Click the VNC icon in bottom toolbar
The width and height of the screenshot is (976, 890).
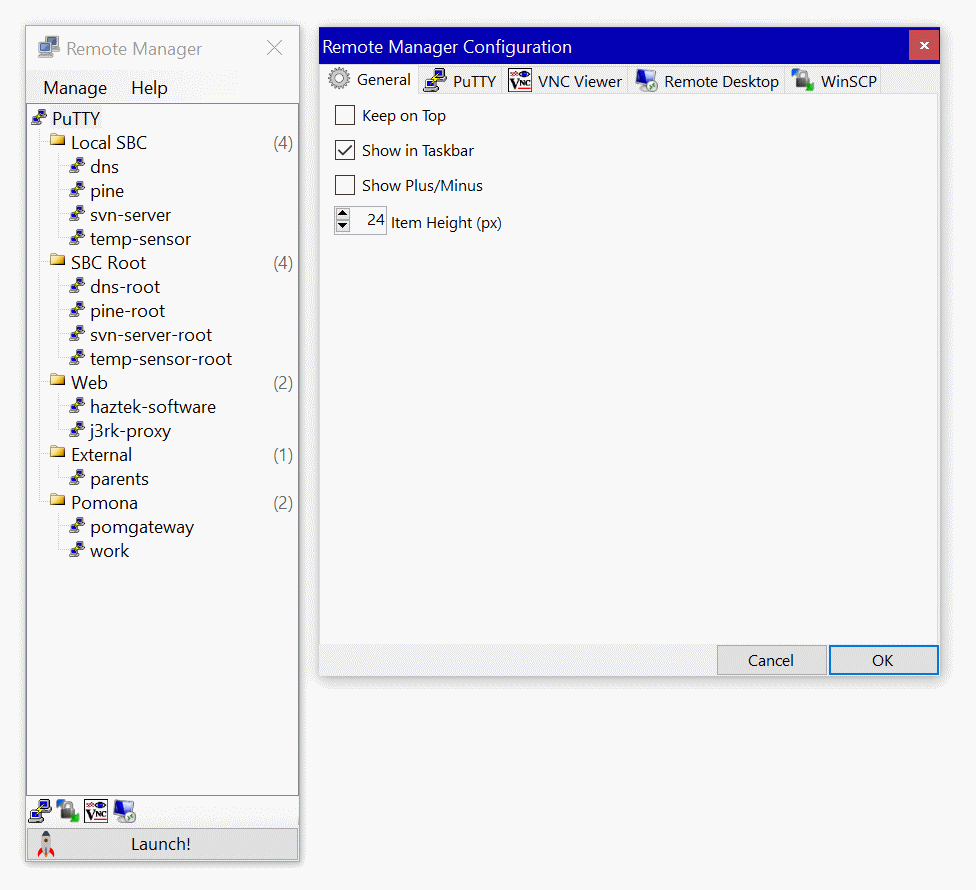[x=96, y=811]
